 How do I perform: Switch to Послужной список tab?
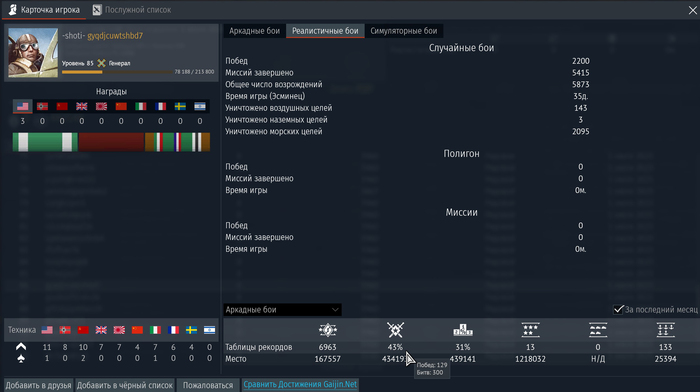tap(132, 10)
